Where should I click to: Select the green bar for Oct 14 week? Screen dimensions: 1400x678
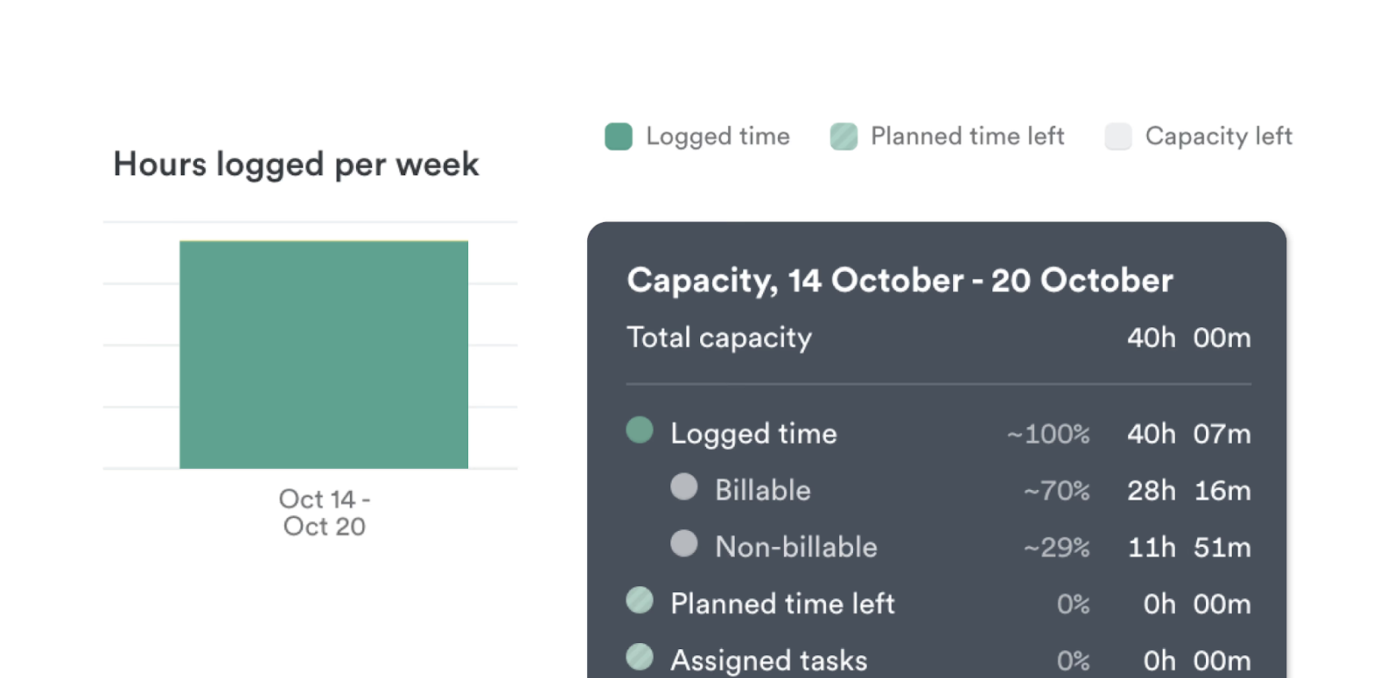323,354
